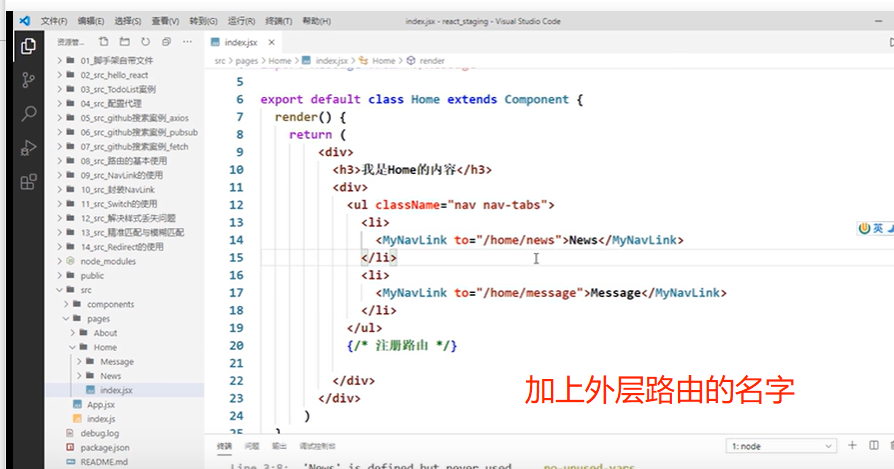894x469 pixels.
Task: Open the 选择(S) menu
Action: (x=128, y=21)
